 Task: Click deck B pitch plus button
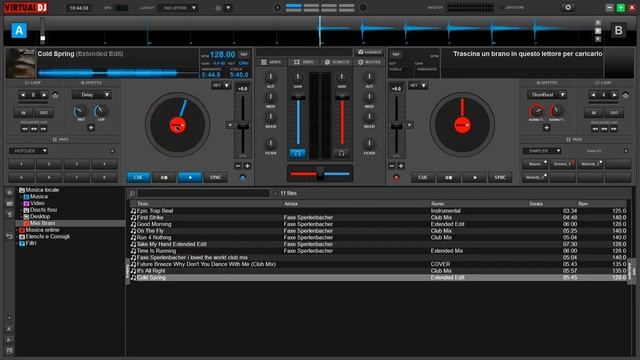tap(401, 166)
